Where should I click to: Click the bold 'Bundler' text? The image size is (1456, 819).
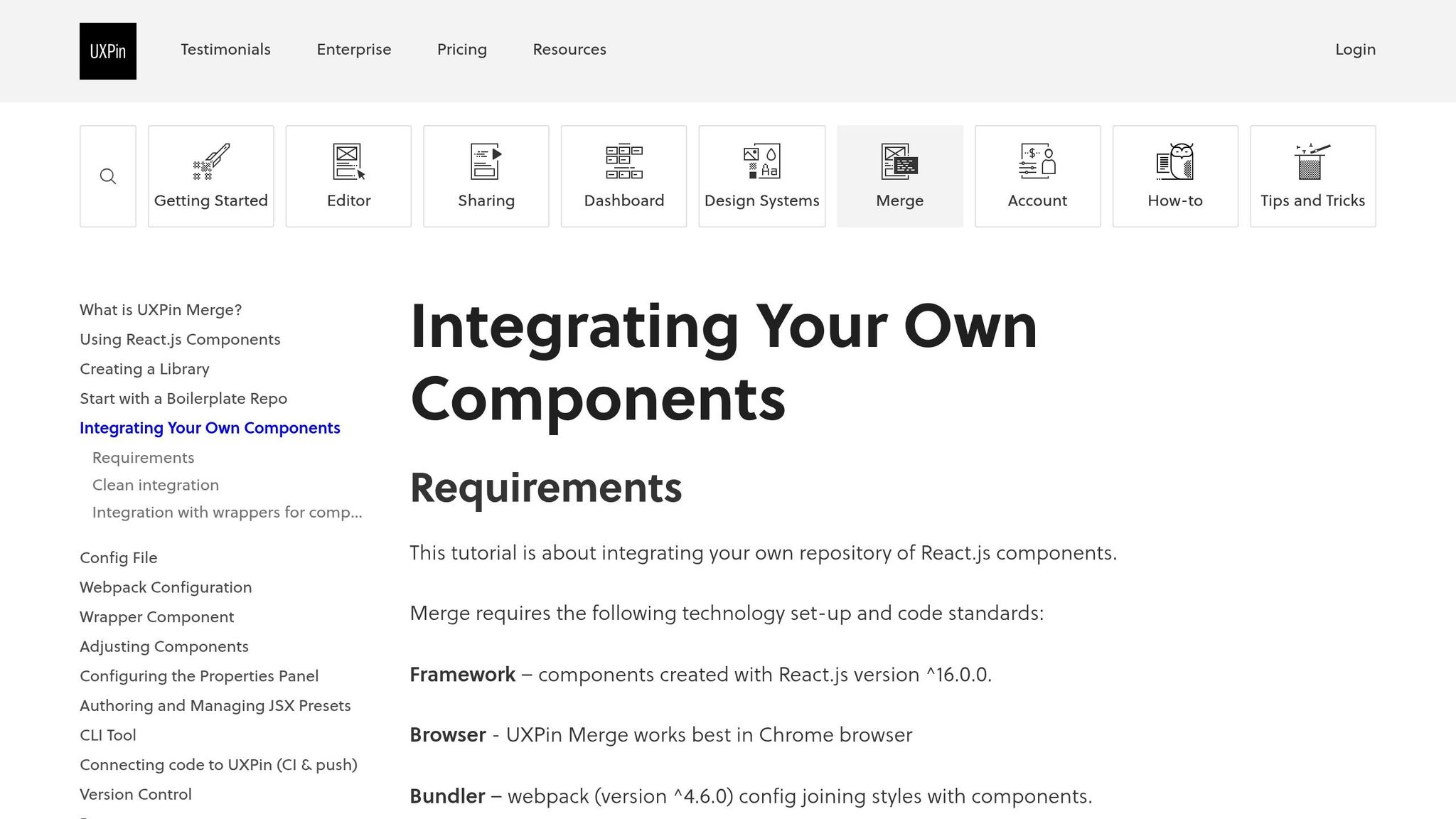click(447, 796)
